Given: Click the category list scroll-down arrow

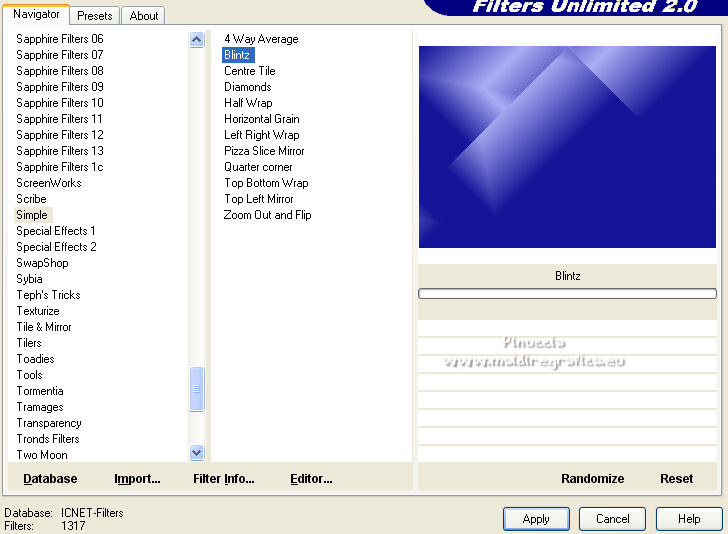Looking at the screenshot, I should click(196, 452).
